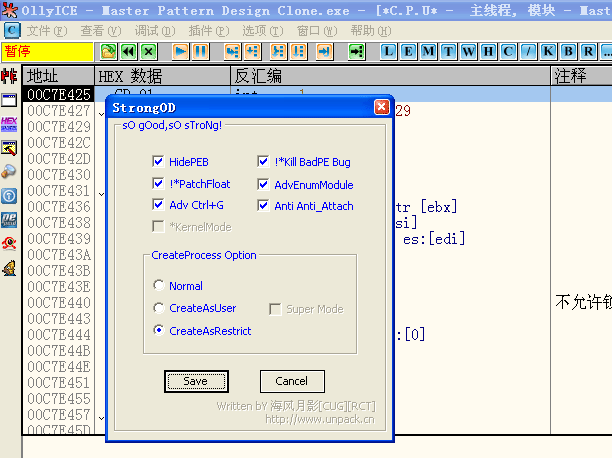Toggle the Adv Ctrl+G checkbox

click(158, 205)
